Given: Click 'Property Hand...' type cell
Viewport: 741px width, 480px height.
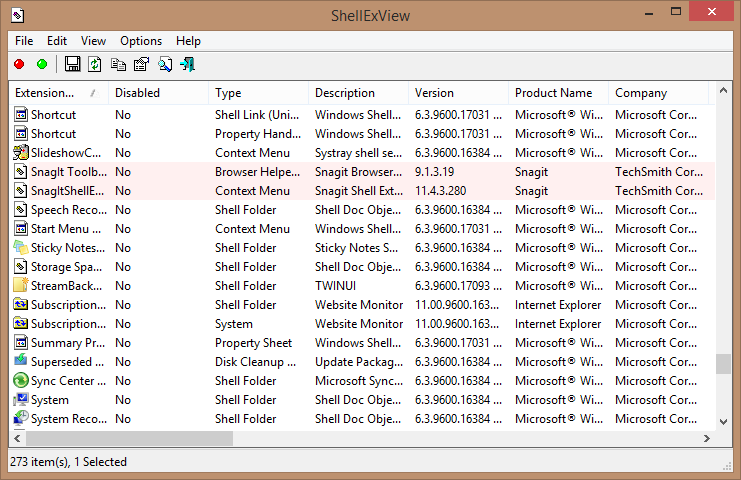Looking at the screenshot, I should point(258,134).
